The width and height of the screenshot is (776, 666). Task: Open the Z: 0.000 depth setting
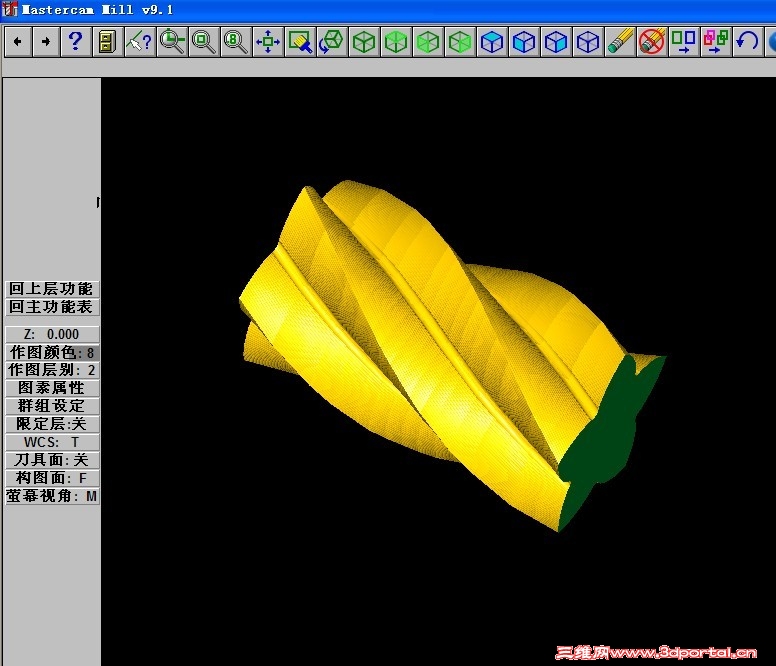coord(52,334)
